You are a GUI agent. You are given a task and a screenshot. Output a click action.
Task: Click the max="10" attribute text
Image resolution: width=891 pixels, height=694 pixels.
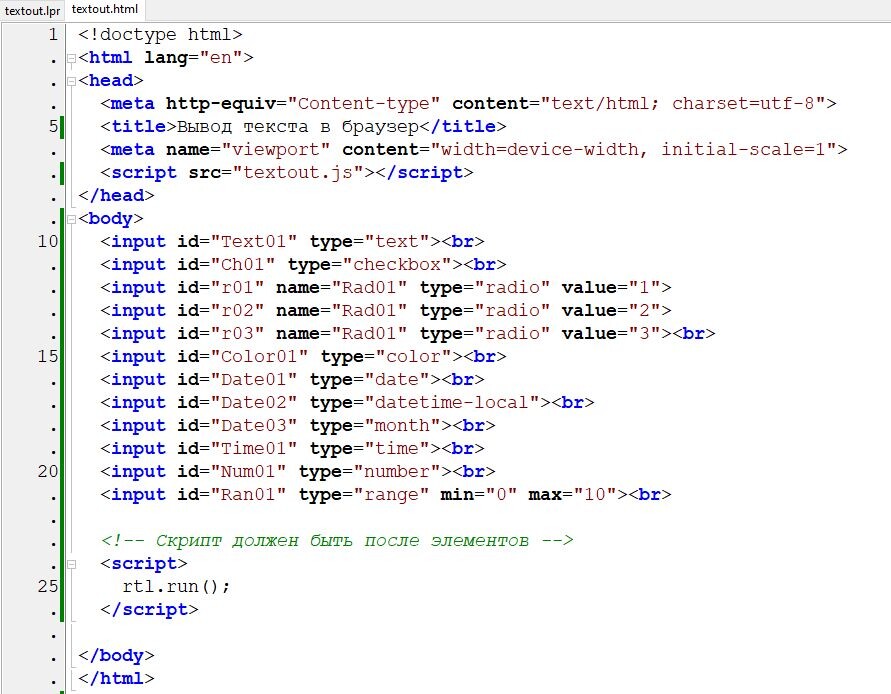point(572,494)
